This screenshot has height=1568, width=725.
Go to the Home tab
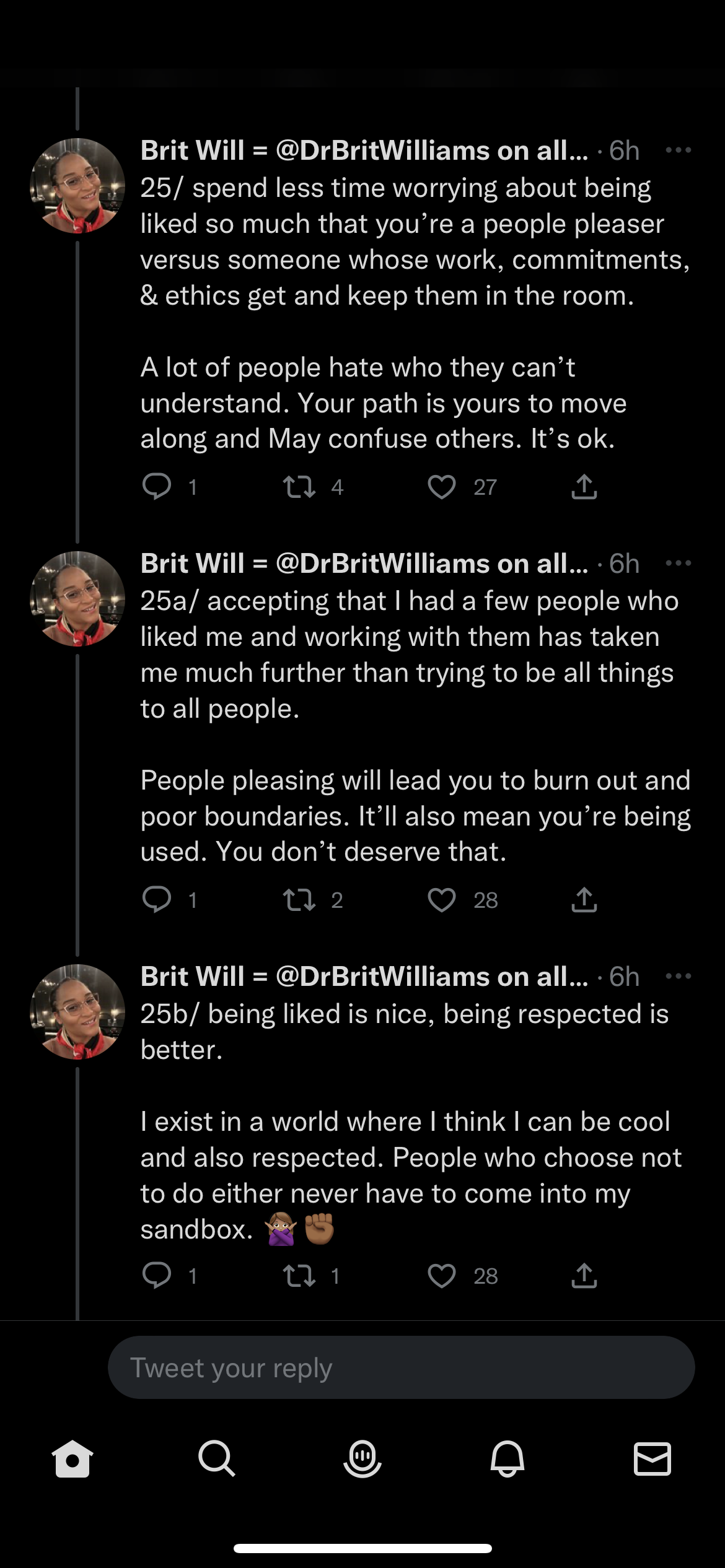coord(72,1458)
